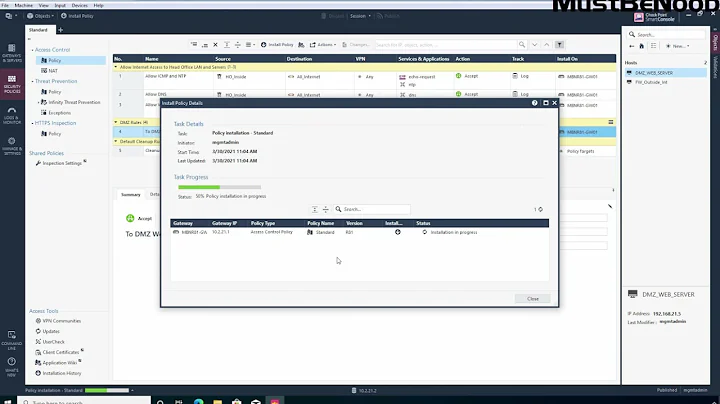Click the install history icon beside Install Policy

(x=301, y=45)
